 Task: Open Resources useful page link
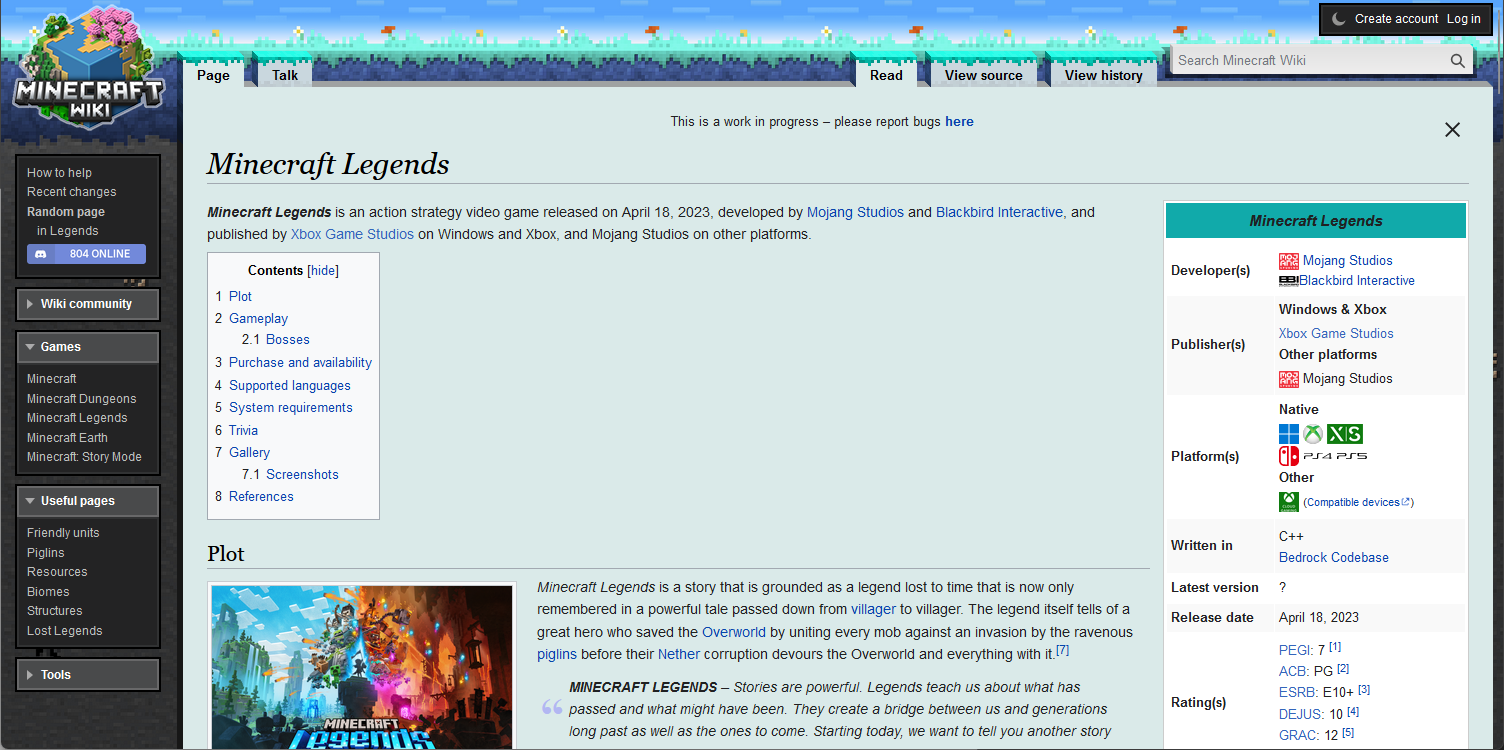(x=57, y=572)
